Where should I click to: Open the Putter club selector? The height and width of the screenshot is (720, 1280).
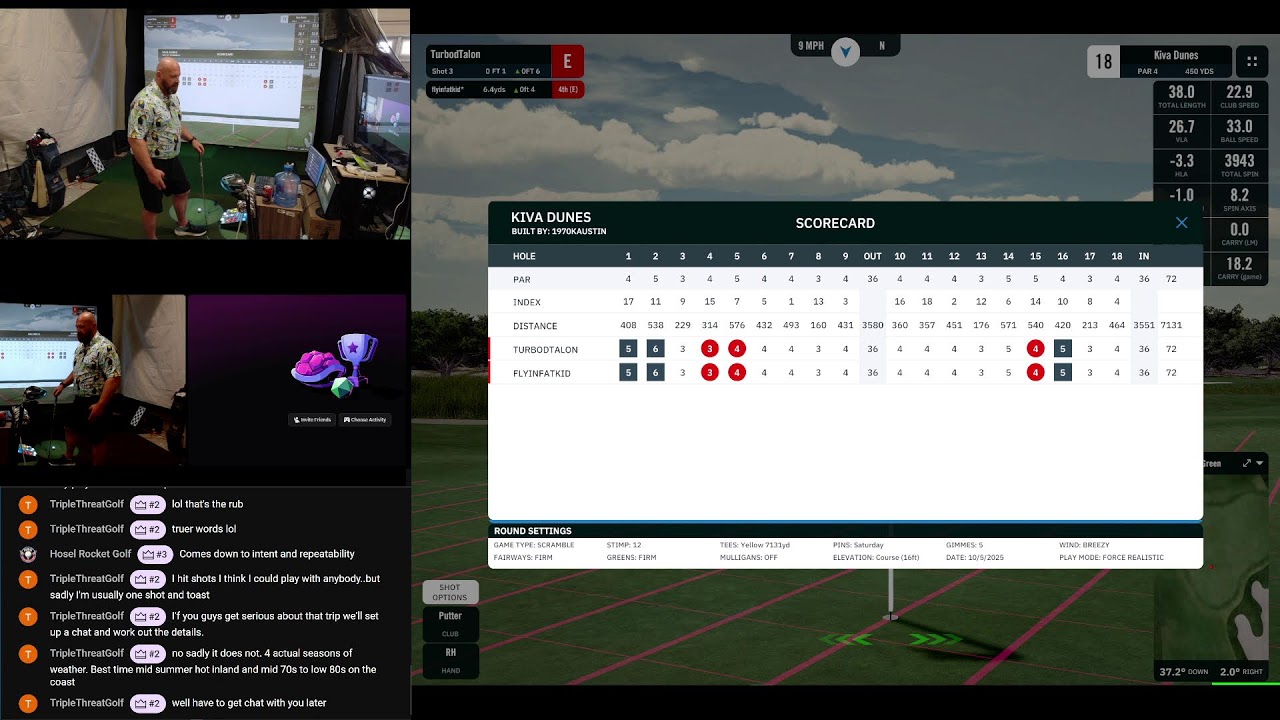click(450, 622)
